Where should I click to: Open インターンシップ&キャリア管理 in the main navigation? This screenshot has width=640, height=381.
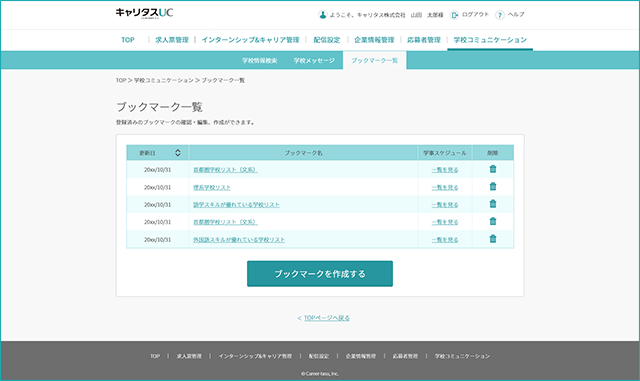click(251, 40)
